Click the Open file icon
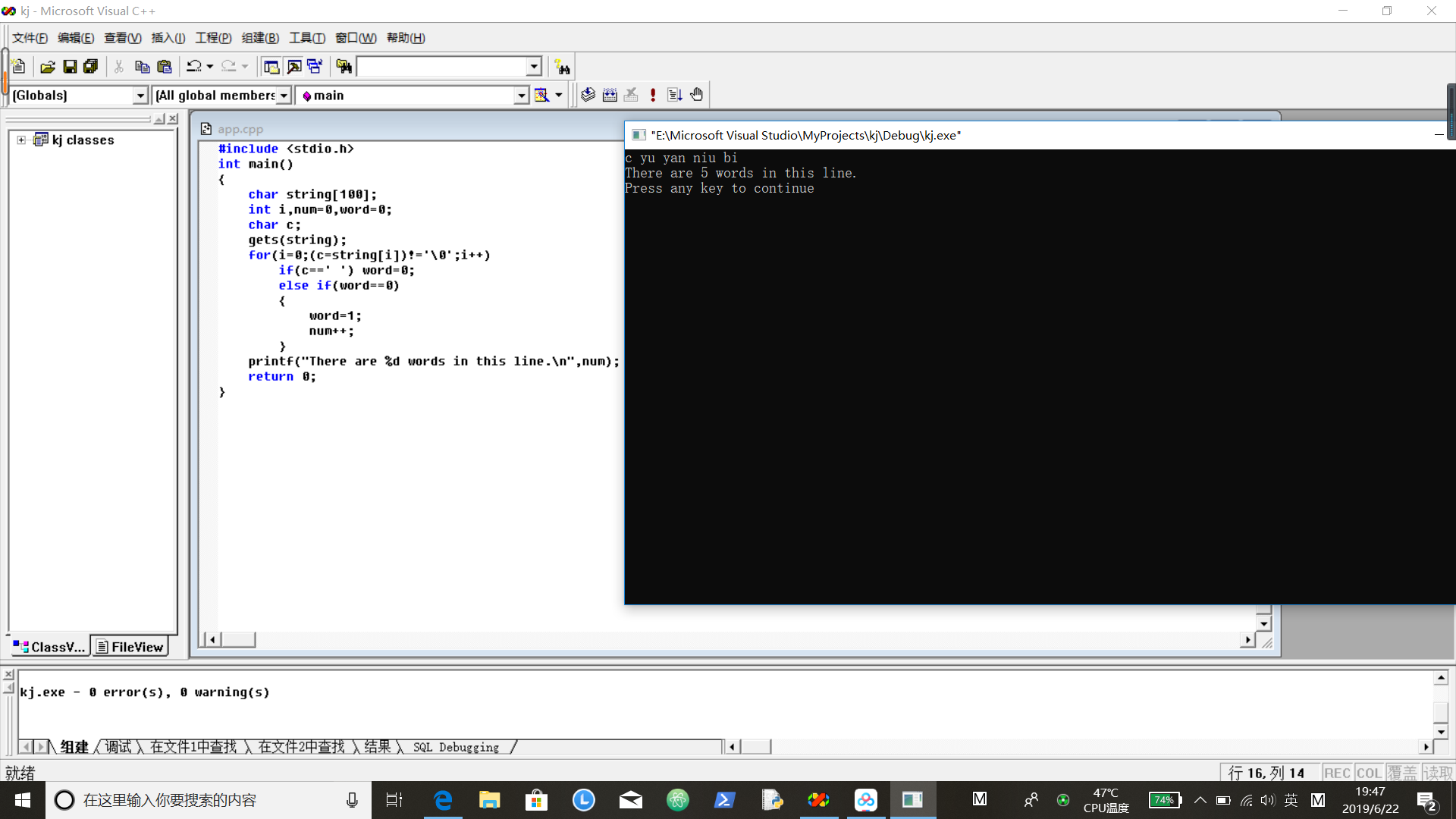Image resolution: width=1456 pixels, height=819 pixels. click(x=47, y=67)
